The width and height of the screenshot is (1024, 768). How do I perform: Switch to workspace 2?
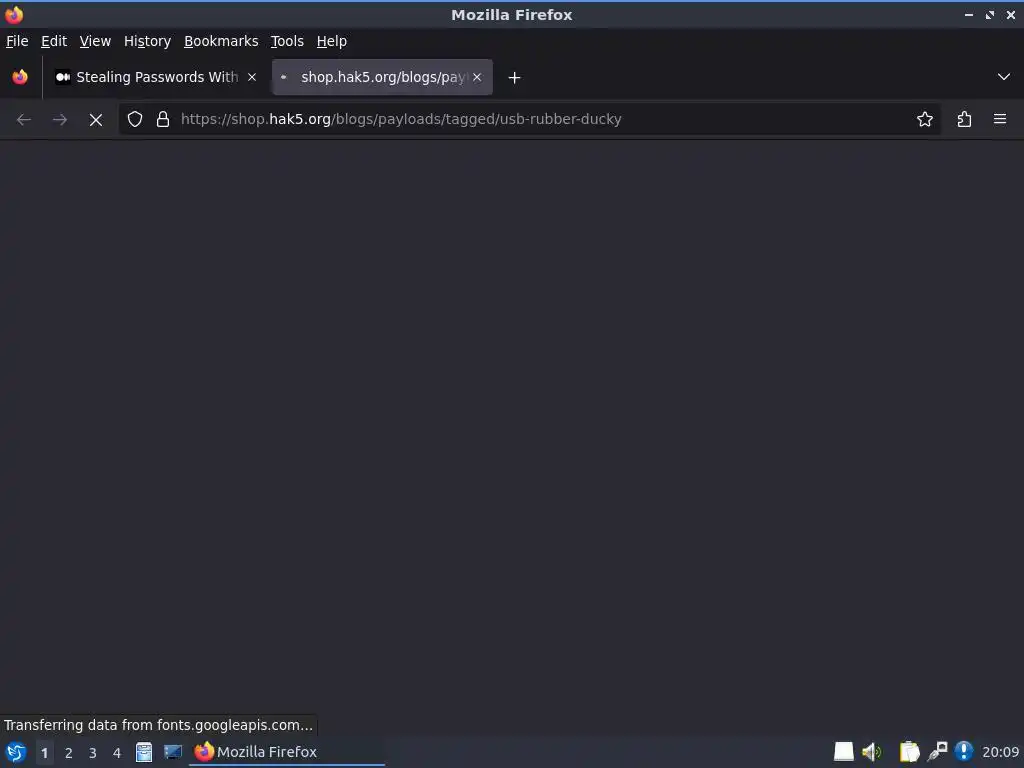69,753
